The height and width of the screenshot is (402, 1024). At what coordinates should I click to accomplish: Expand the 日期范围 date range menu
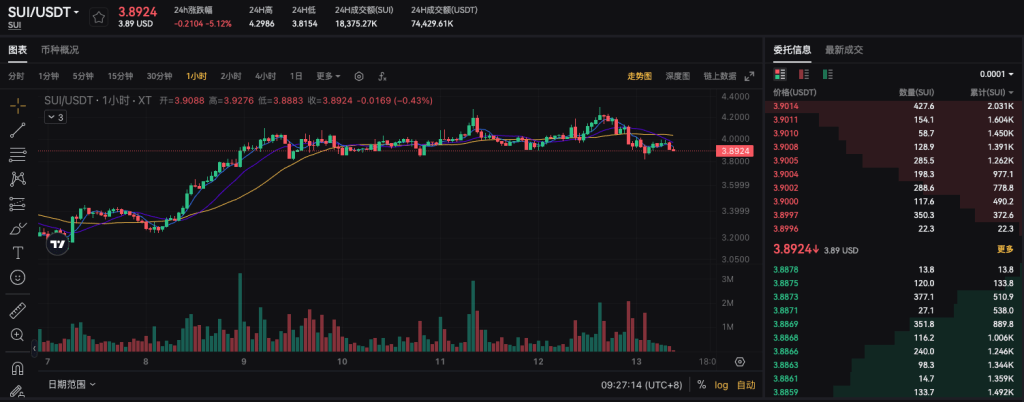coord(73,384)
